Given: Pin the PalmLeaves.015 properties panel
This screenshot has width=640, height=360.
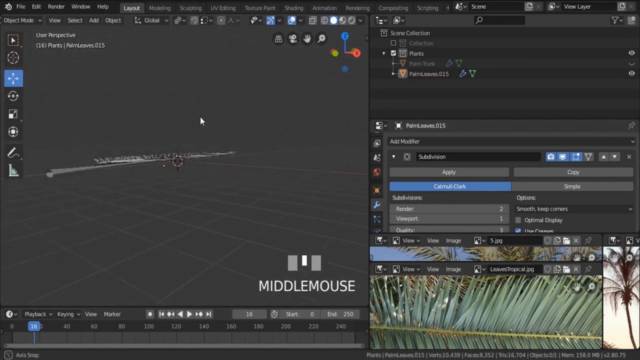Looking at the screenshot, I should 631,126.
